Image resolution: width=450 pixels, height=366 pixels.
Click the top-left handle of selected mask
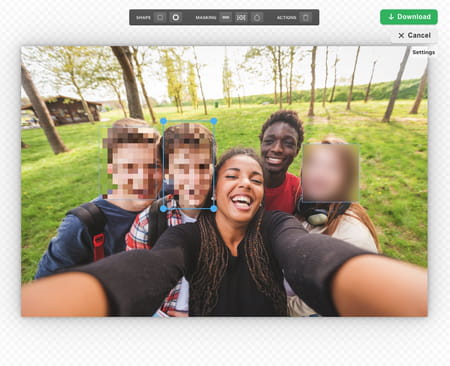163,121
